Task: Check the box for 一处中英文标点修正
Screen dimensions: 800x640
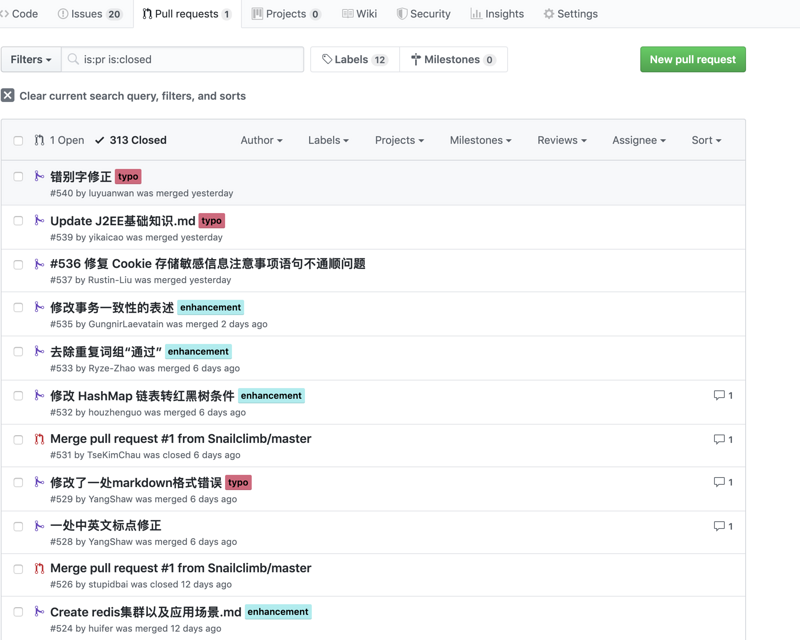Action: pyautogui.click(x=18, y=526)
